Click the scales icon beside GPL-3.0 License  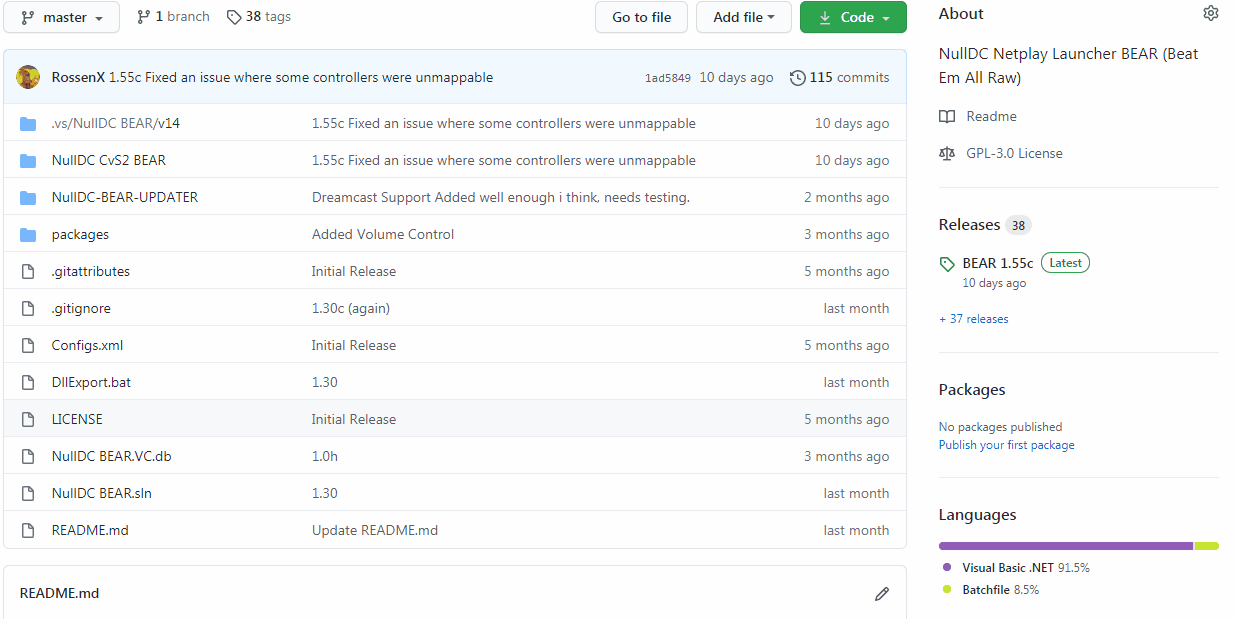947,154
